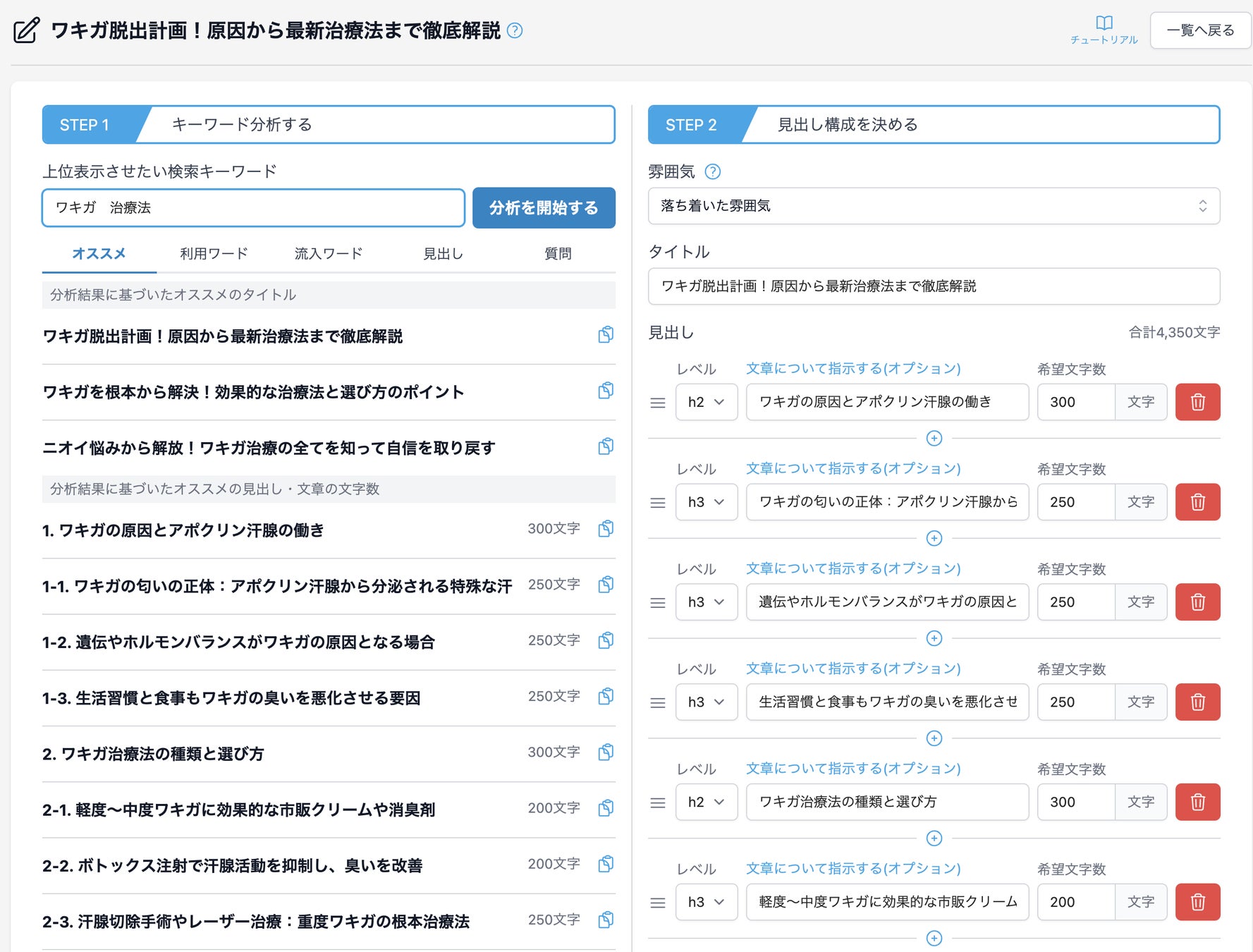Switch to the 利用ワード tab
The image size is (1253, 952).
(214, 254)
